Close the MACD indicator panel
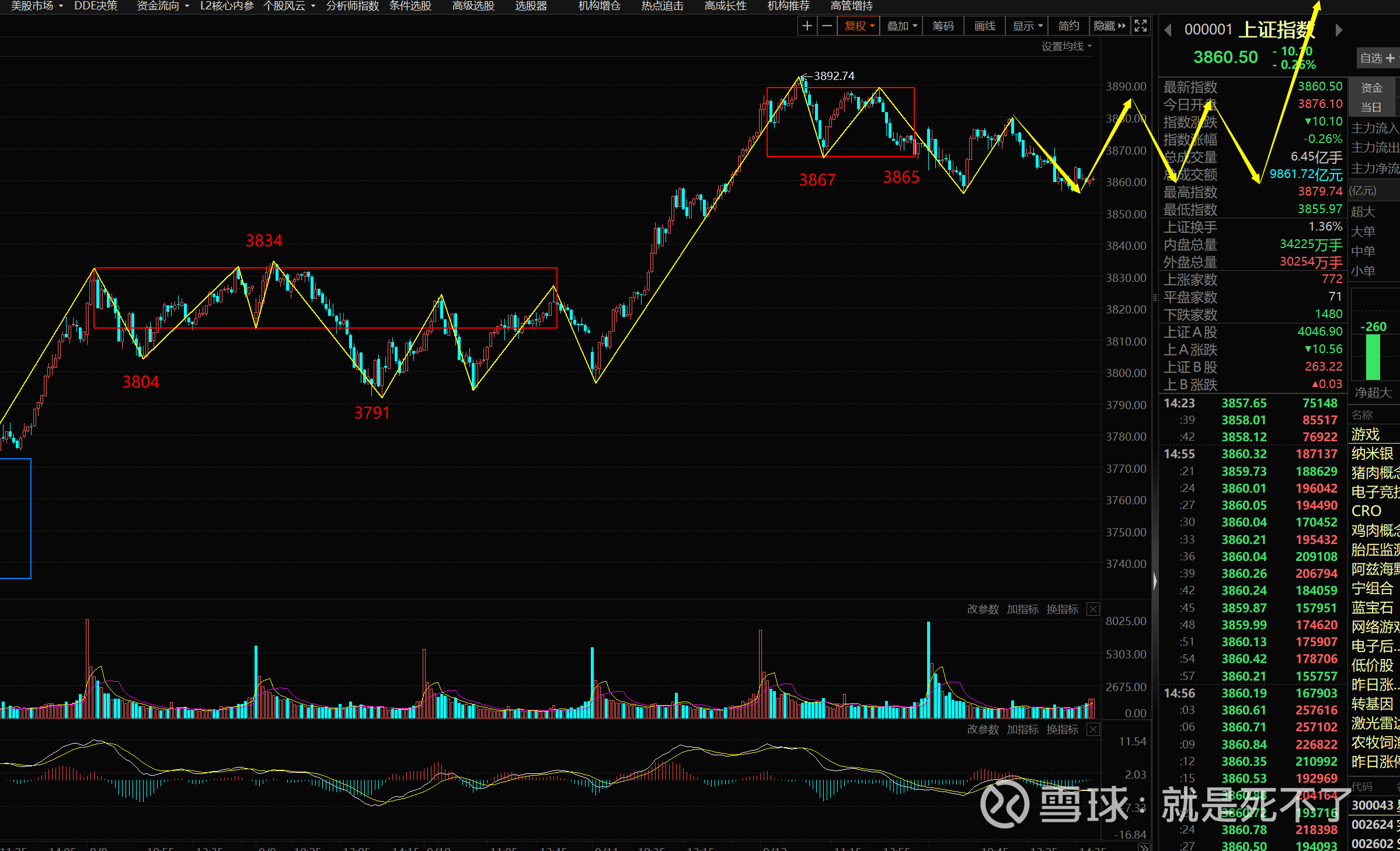The height and width of the screenshot is (851, 1400). tap(1093, 730)
